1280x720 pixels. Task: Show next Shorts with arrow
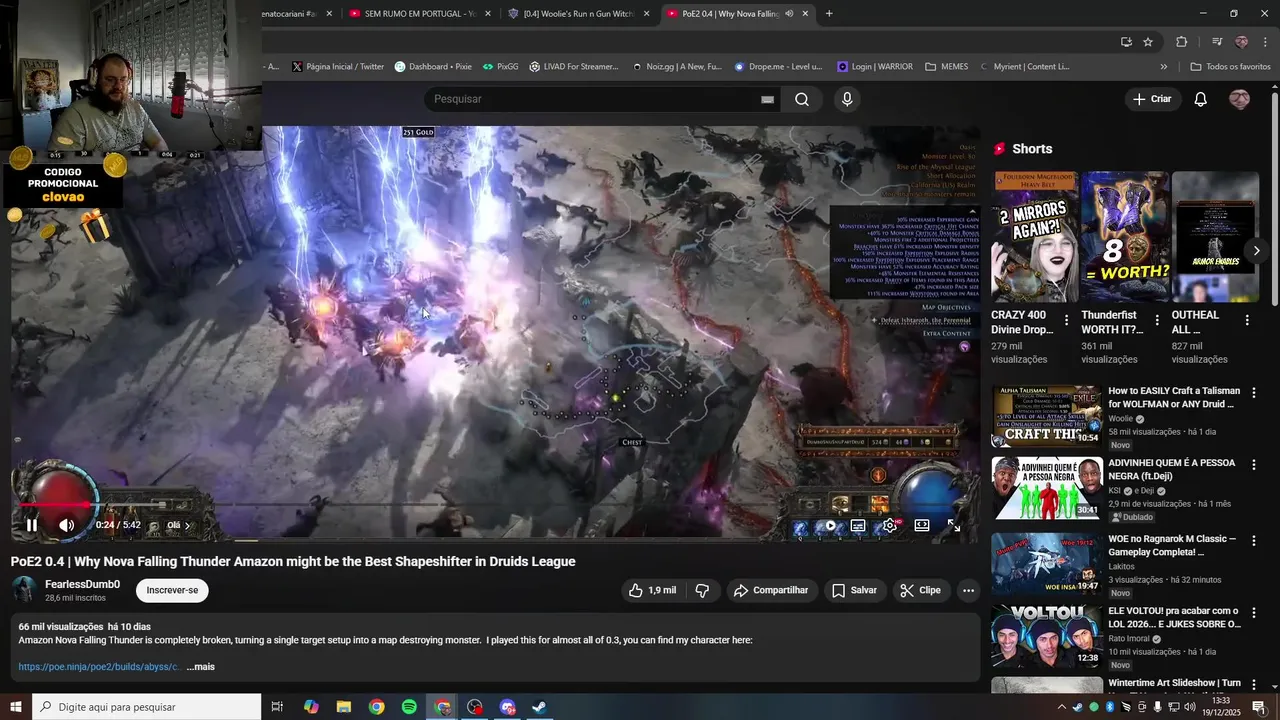[1256, 250]
